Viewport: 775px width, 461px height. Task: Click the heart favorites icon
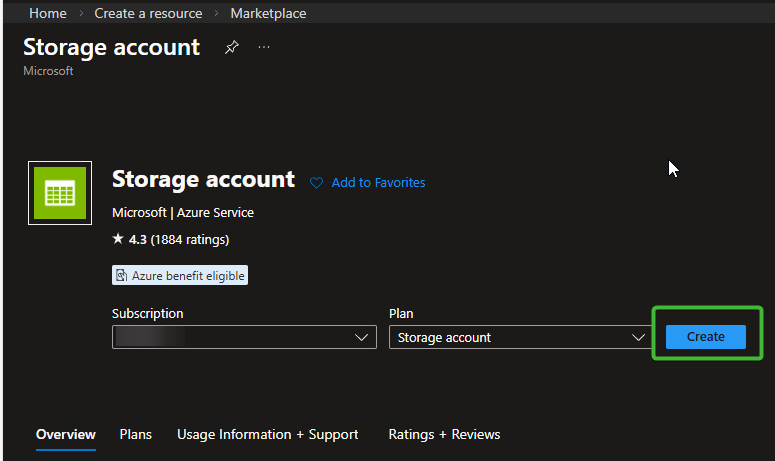[317, 183]
